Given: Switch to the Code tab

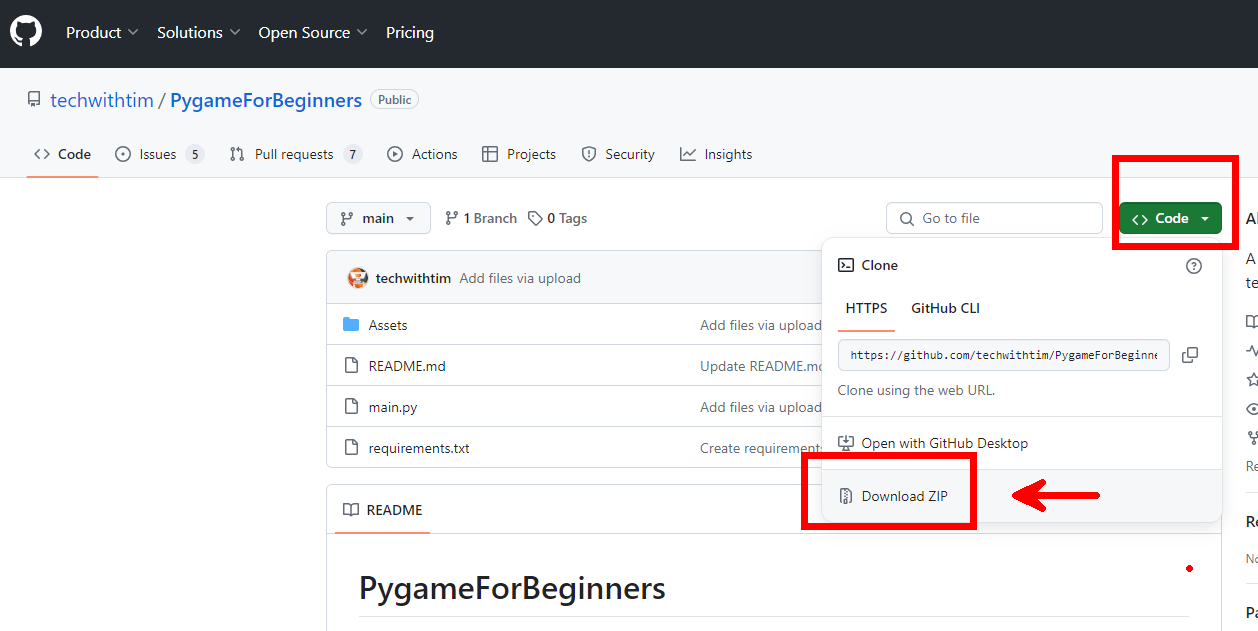Looking at the screenshot, I should pyautogui.click(x=62, y=154).
